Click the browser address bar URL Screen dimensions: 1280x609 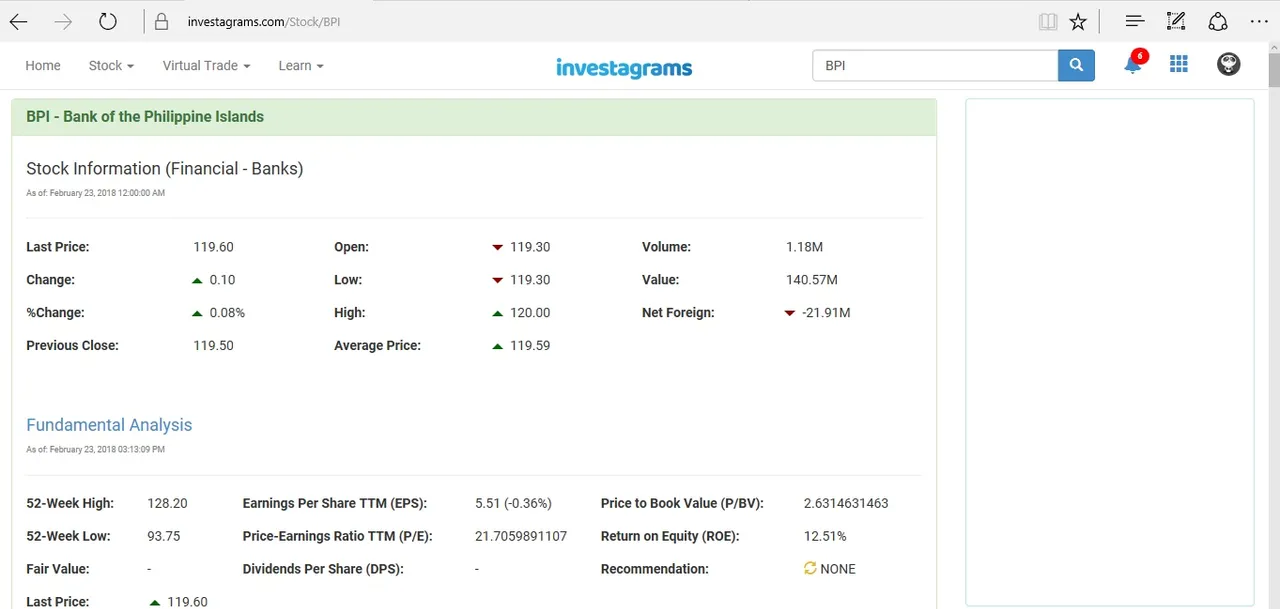264,21
